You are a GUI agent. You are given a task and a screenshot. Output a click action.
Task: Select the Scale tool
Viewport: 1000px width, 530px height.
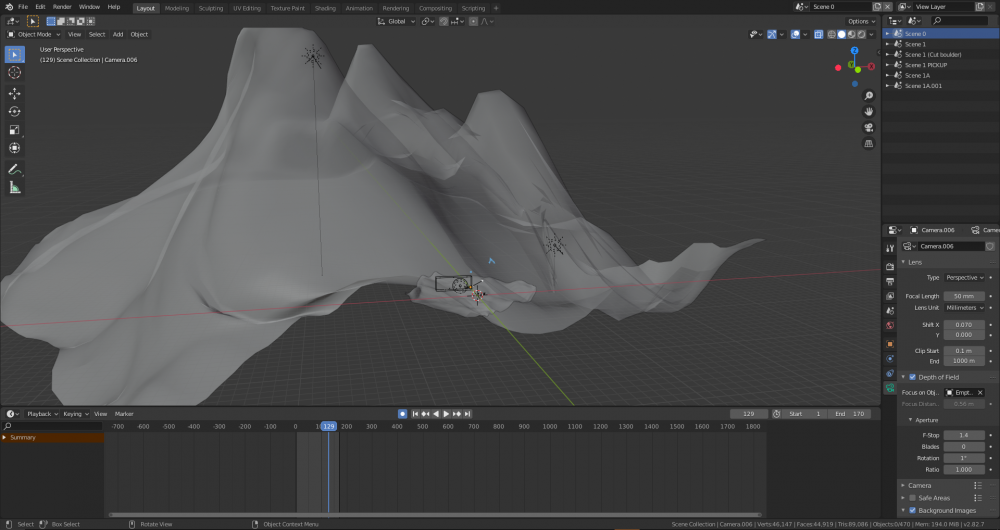click(15, 130)
